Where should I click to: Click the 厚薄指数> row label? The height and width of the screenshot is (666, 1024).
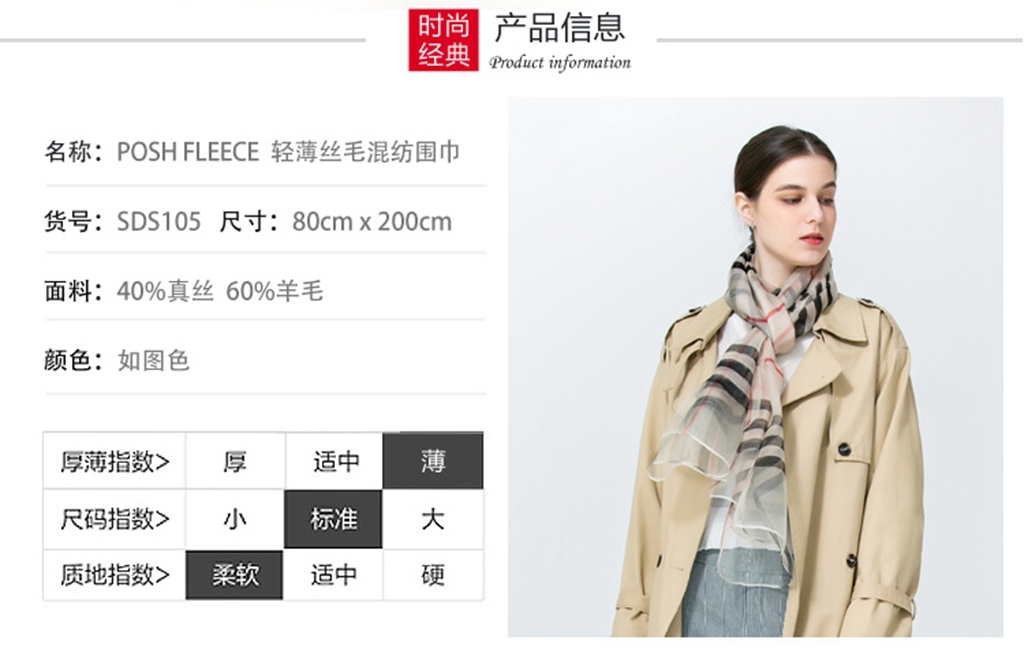(x=114, y=461)
